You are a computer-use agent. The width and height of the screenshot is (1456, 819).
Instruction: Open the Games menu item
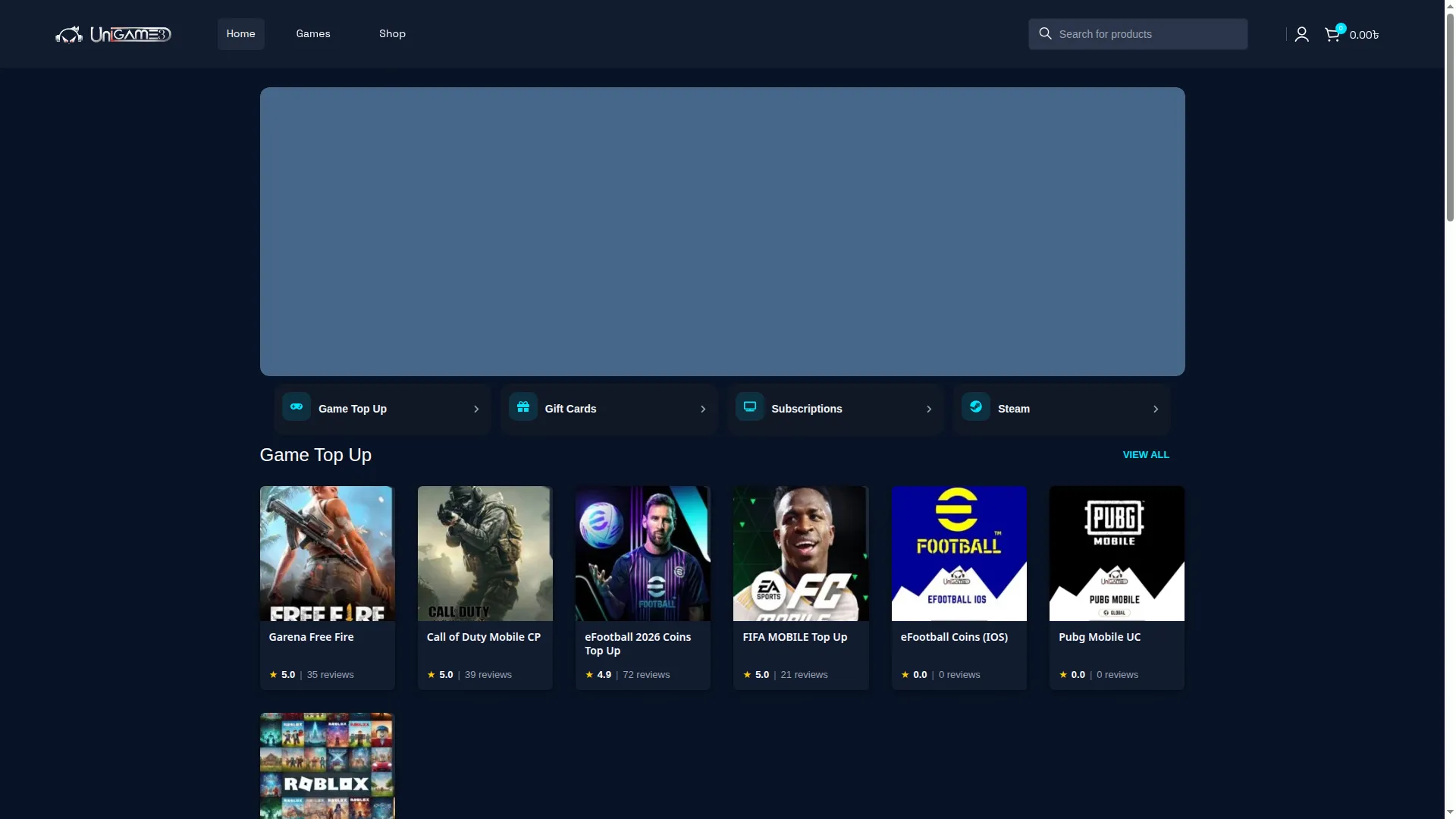pos(313,34)
